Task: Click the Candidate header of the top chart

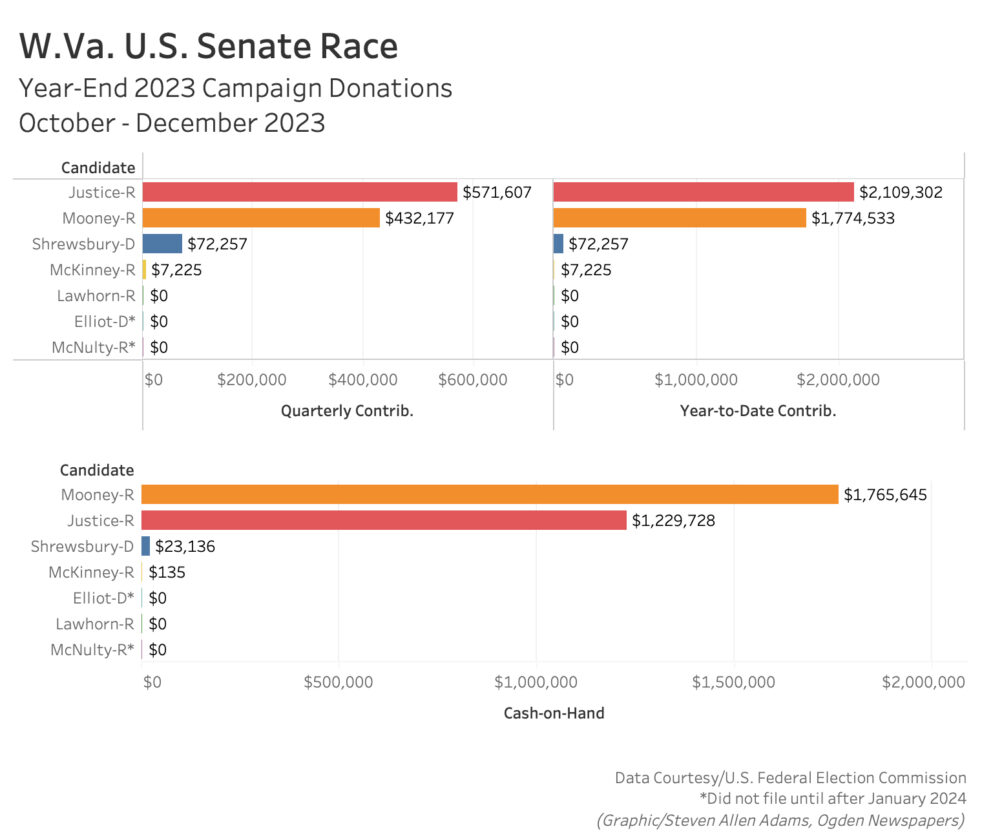Action: pos(97,167)
